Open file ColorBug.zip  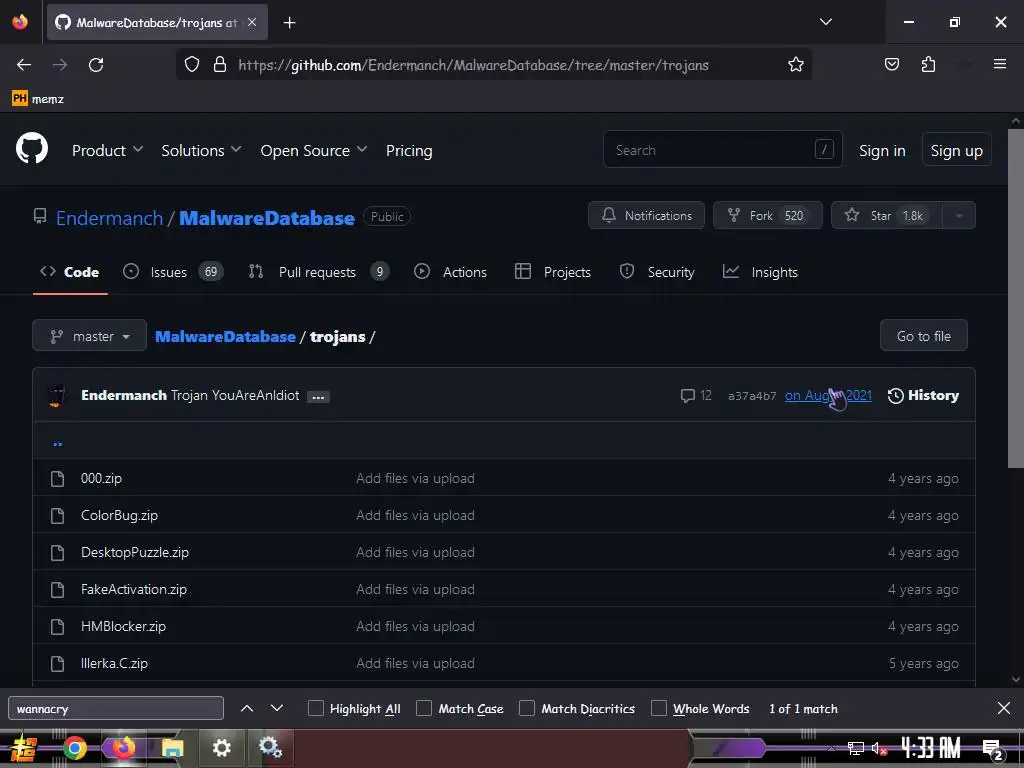120,515
